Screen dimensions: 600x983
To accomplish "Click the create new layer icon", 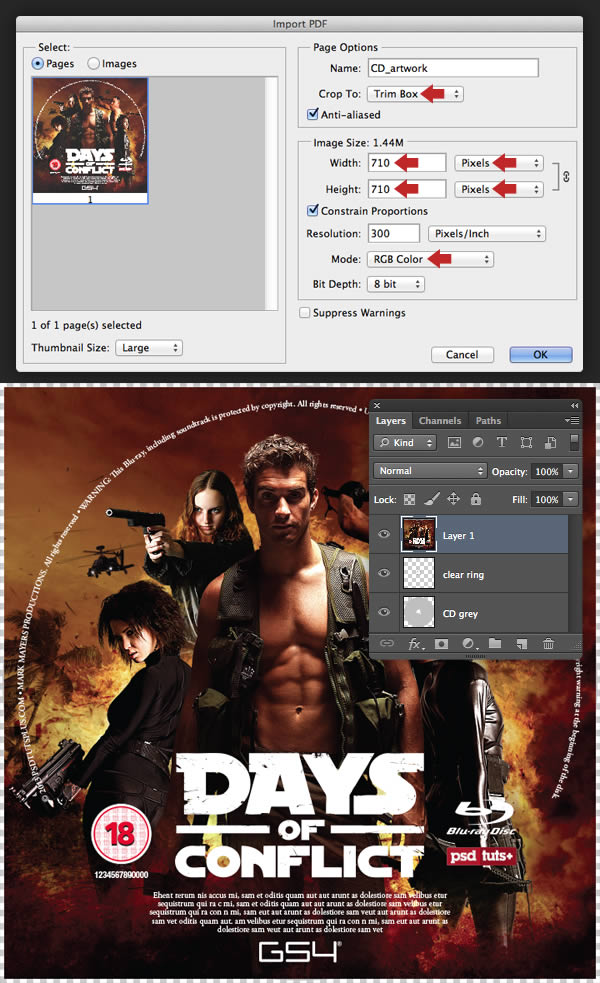I will pos(522,644).
